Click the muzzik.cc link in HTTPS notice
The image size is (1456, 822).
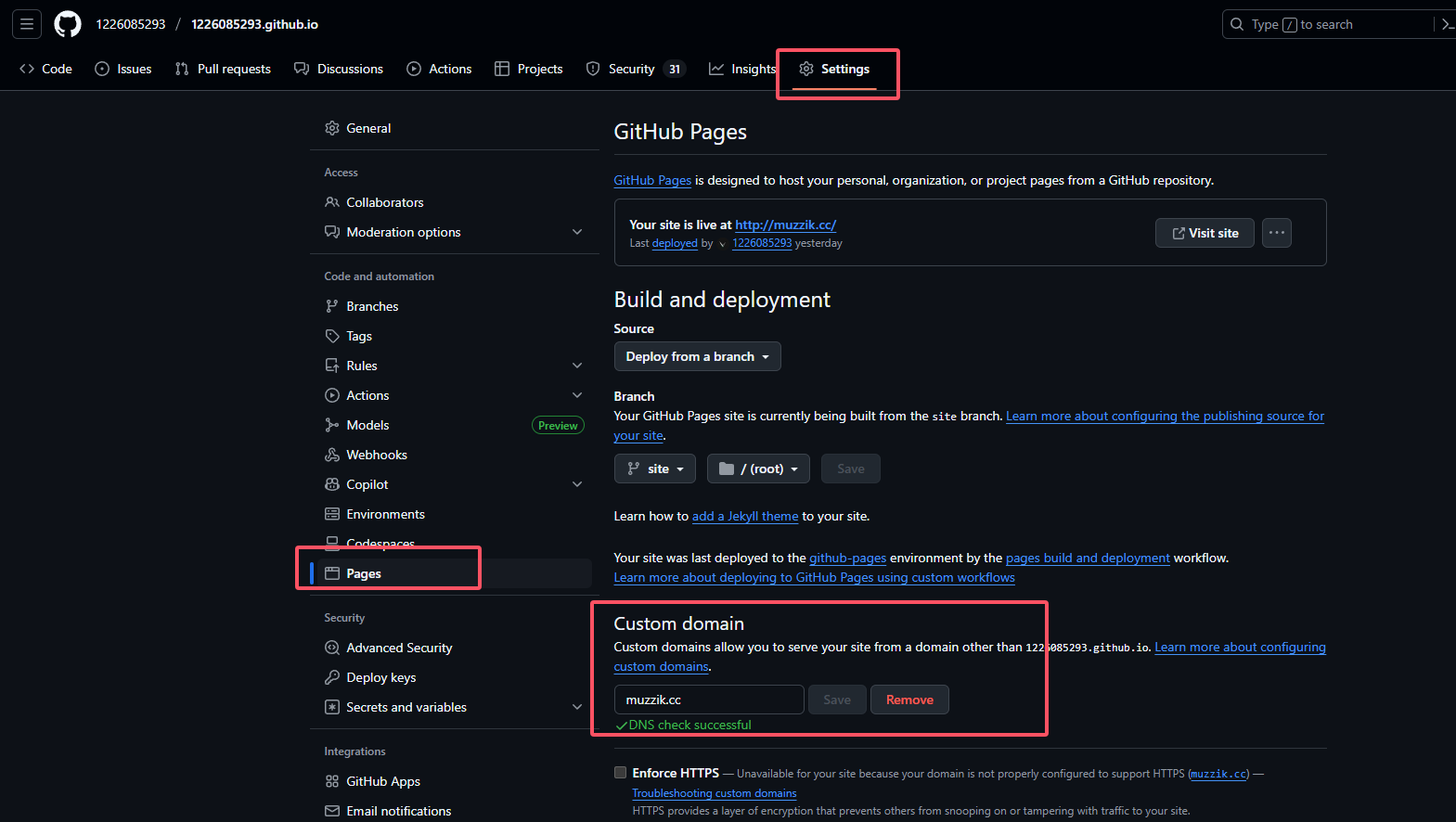[x=1219, y=774]
